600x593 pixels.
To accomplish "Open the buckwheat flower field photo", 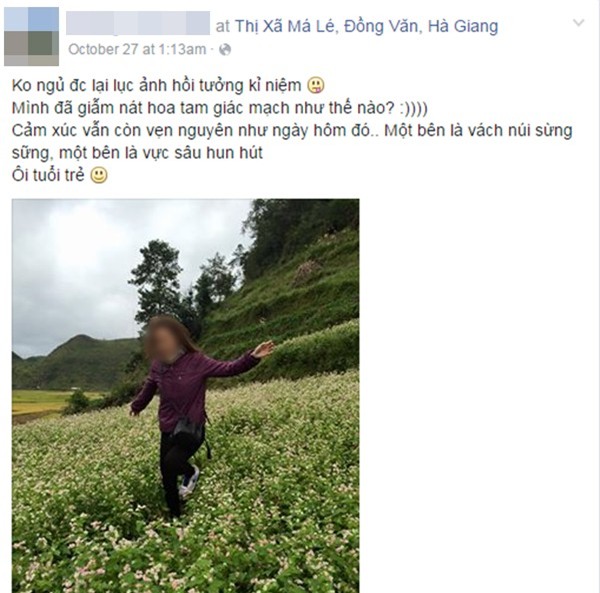I will point(186,396).
